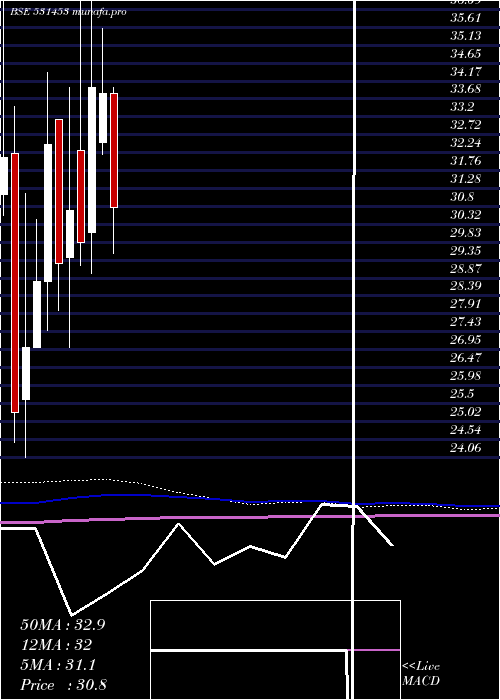Click the 26.95 price axis label
Screen dimensions: 500x700
click(x=466, y=340)
